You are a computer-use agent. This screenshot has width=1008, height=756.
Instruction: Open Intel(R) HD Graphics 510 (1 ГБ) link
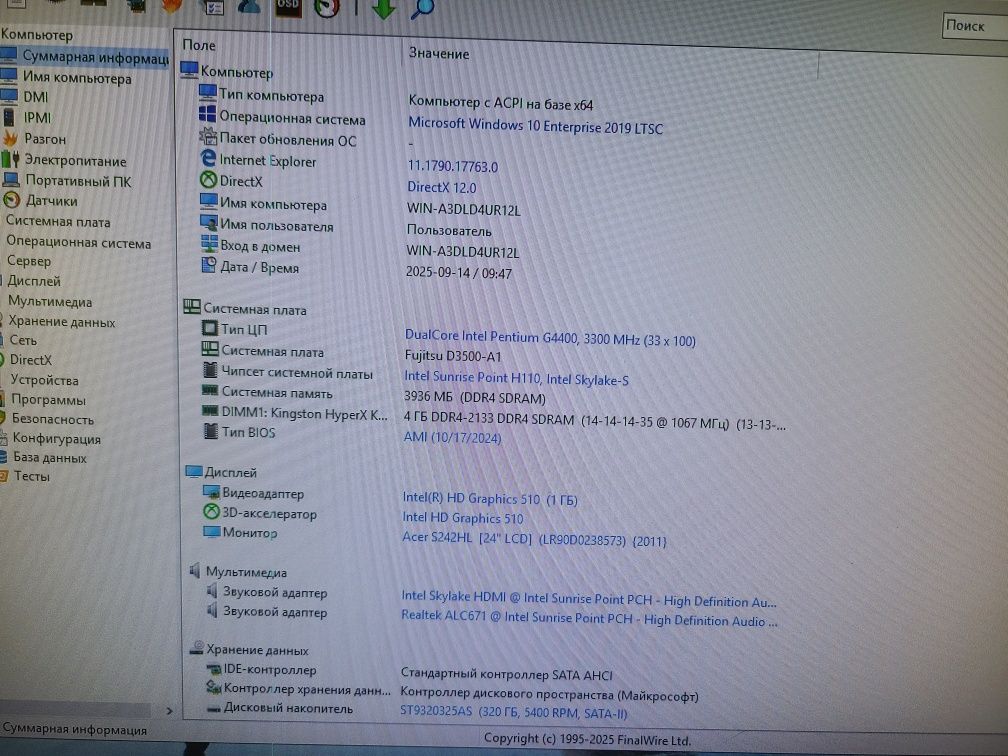(490, 499)
